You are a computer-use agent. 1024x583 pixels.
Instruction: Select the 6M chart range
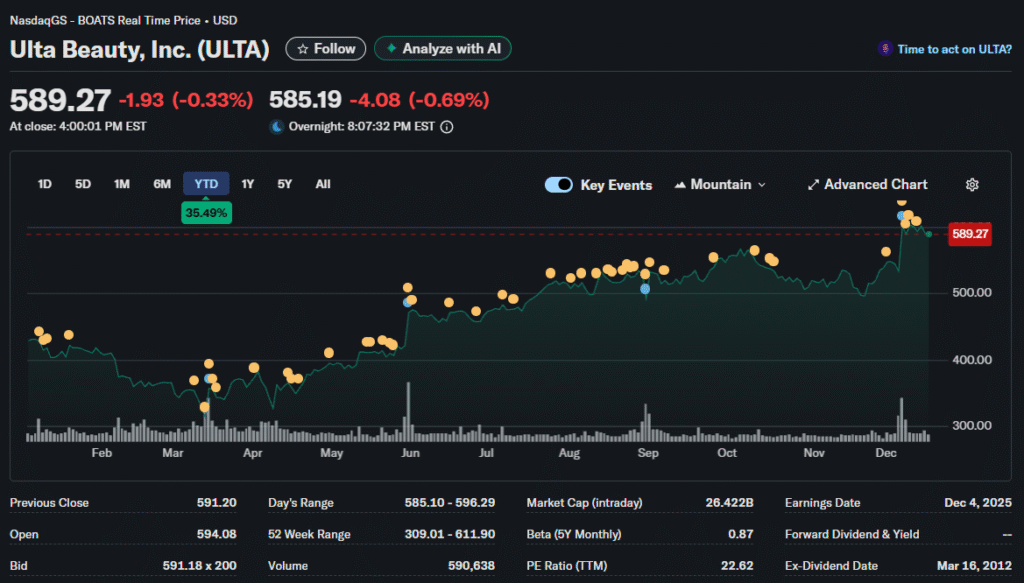pos(161,184)
